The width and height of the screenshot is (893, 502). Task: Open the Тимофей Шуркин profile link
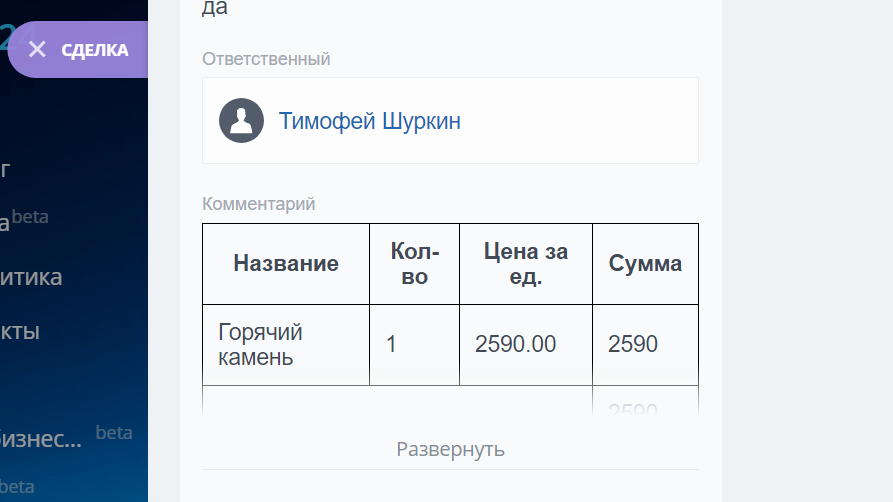tap(369, 122)
